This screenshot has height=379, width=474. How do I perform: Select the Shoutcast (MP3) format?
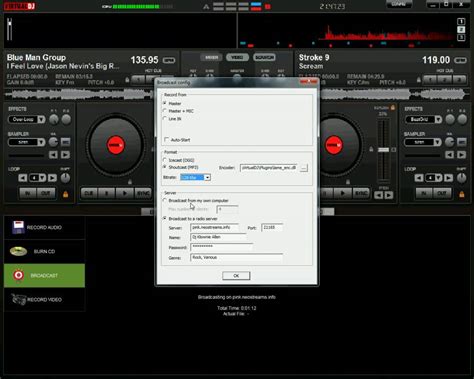click(x=165, y=167)
